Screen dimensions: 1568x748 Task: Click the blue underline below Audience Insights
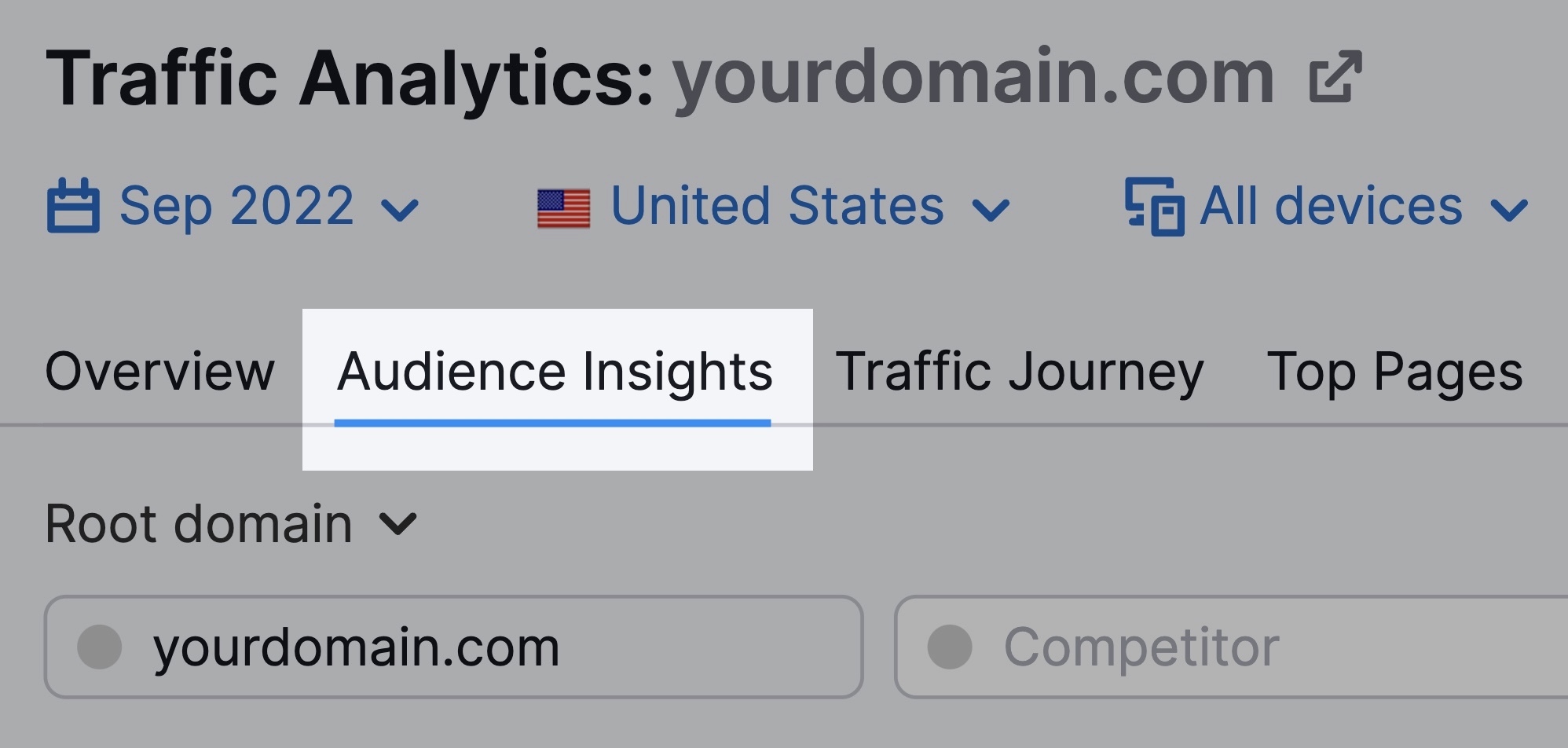[554, 422]
